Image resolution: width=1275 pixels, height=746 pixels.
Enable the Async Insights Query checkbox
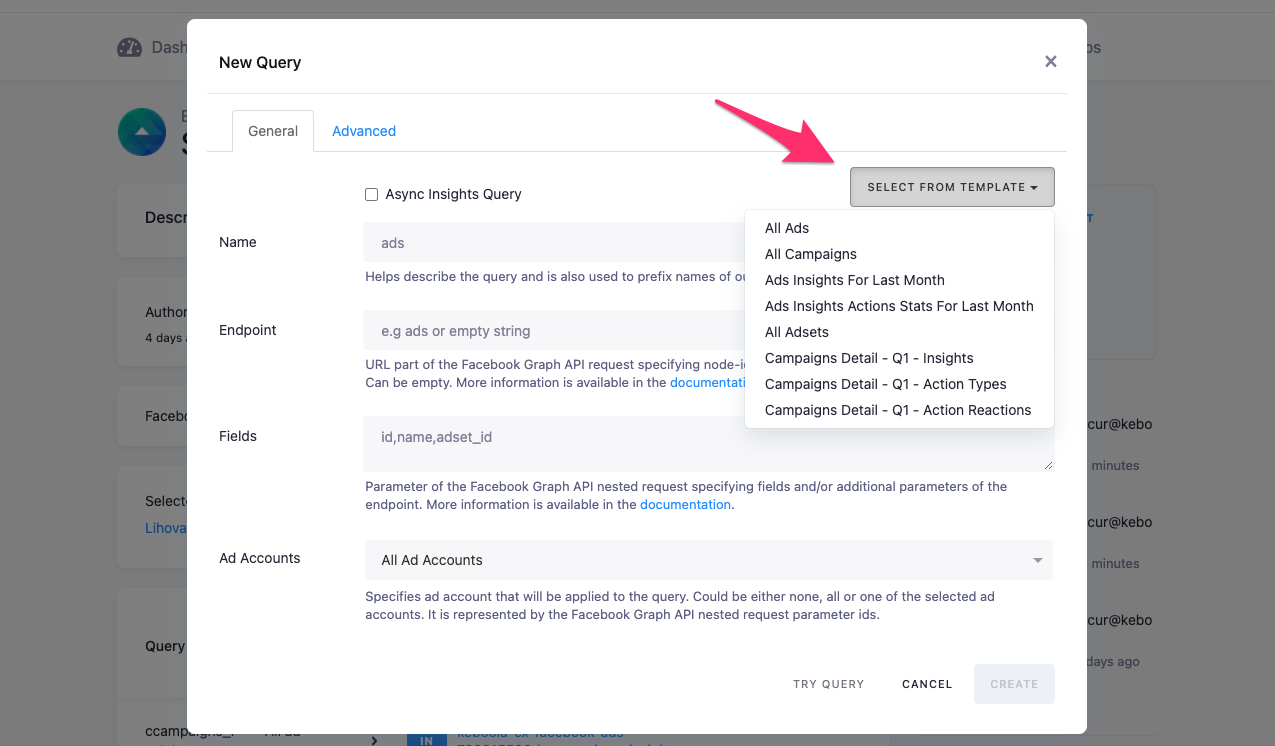click(x=371, y=194)
